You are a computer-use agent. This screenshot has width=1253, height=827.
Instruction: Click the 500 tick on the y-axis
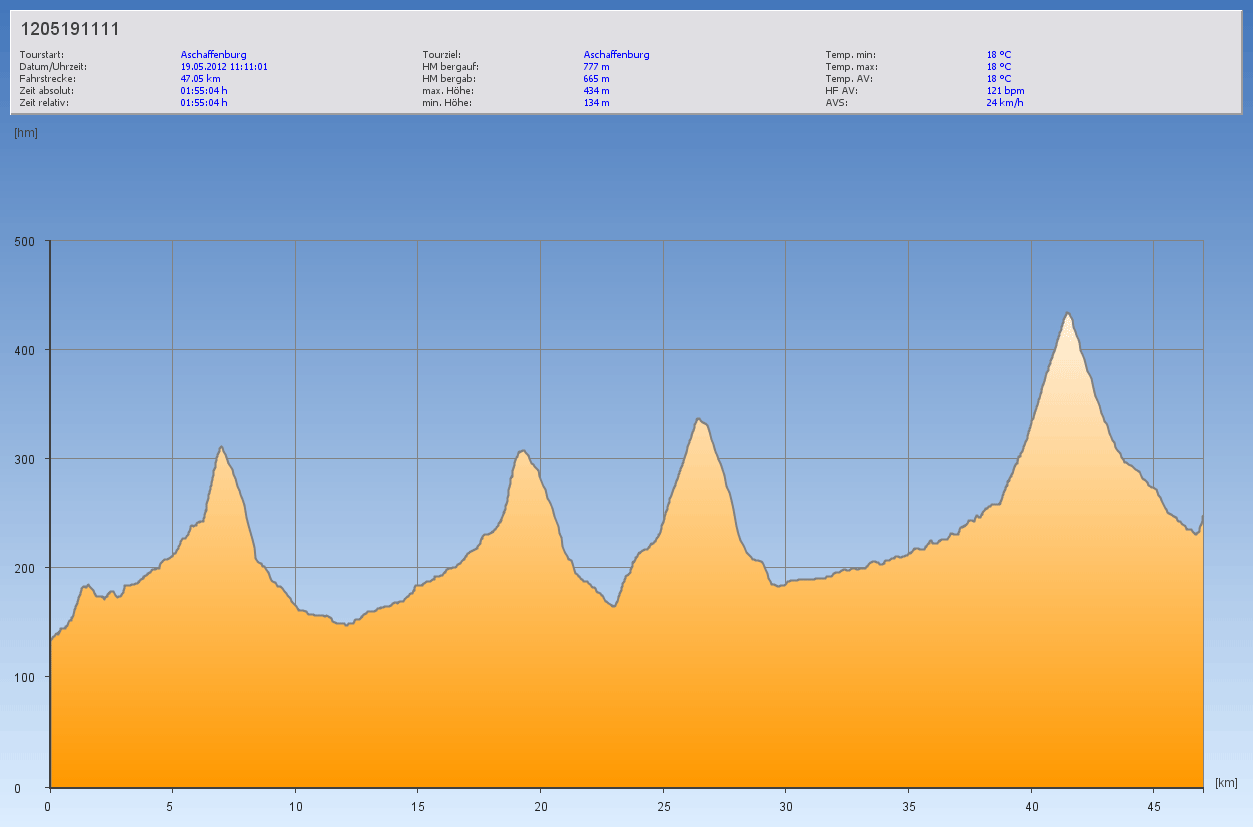(x=24, y=241)
